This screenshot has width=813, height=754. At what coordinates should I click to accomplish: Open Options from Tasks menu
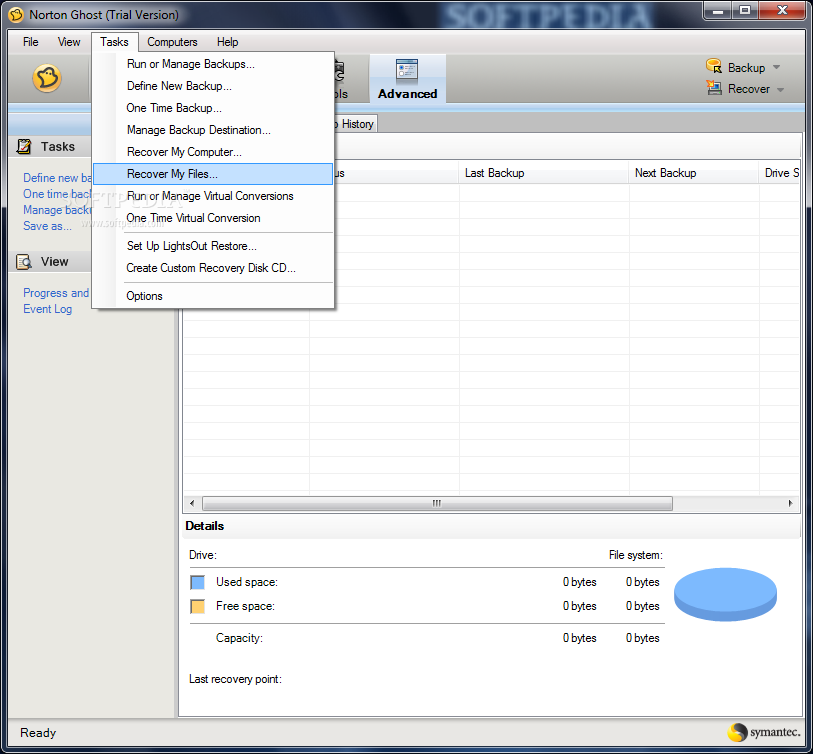click(x=213, y=296)
